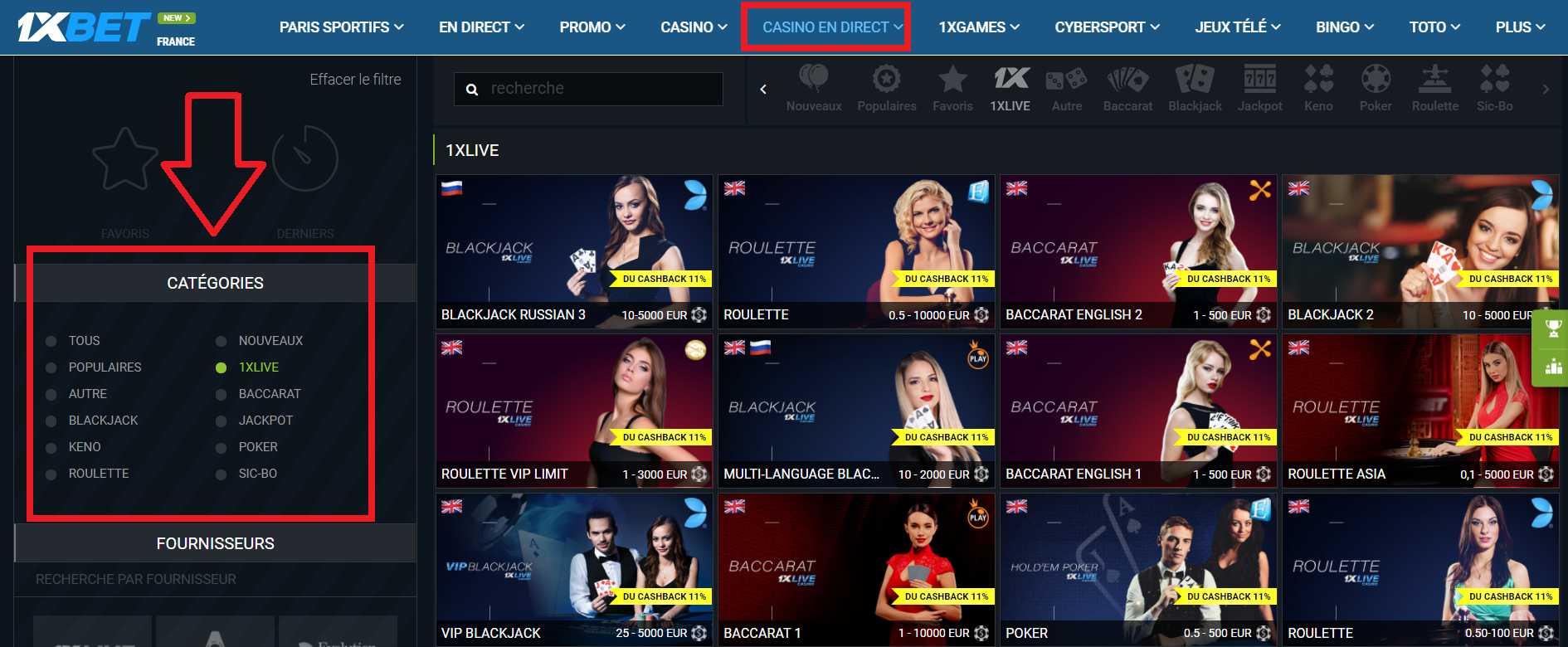The height and width of the screenshot is (647, 1568).
Task: Select the POKER category in sidebar
Action: tap(258, 447)
